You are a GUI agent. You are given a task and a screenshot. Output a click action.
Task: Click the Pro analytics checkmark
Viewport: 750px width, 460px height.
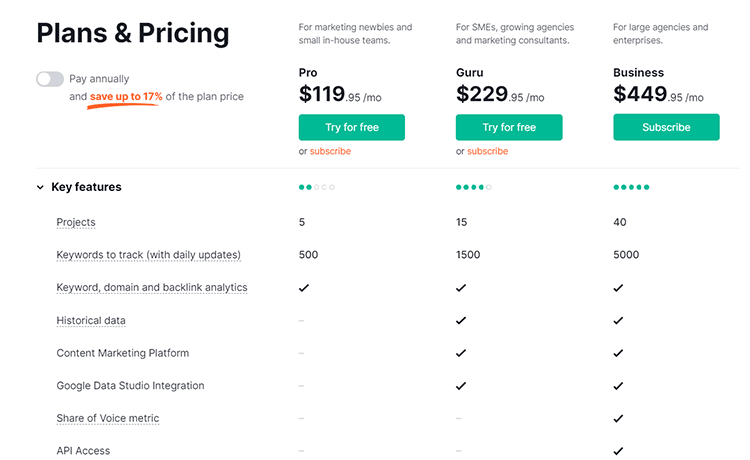coord(304,288)
